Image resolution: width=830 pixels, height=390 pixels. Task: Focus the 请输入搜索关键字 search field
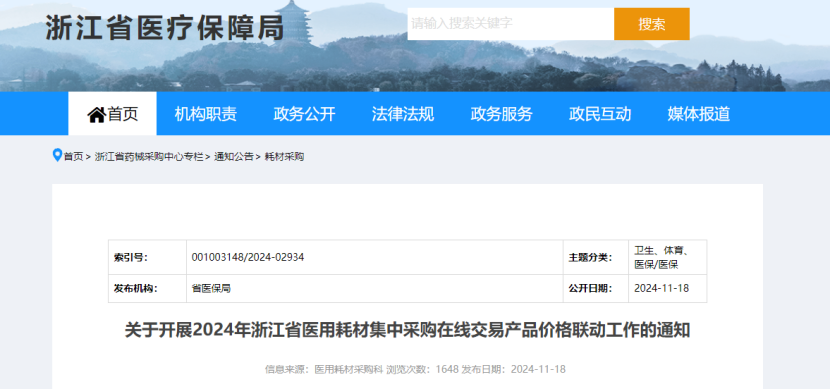click(510, 24)
